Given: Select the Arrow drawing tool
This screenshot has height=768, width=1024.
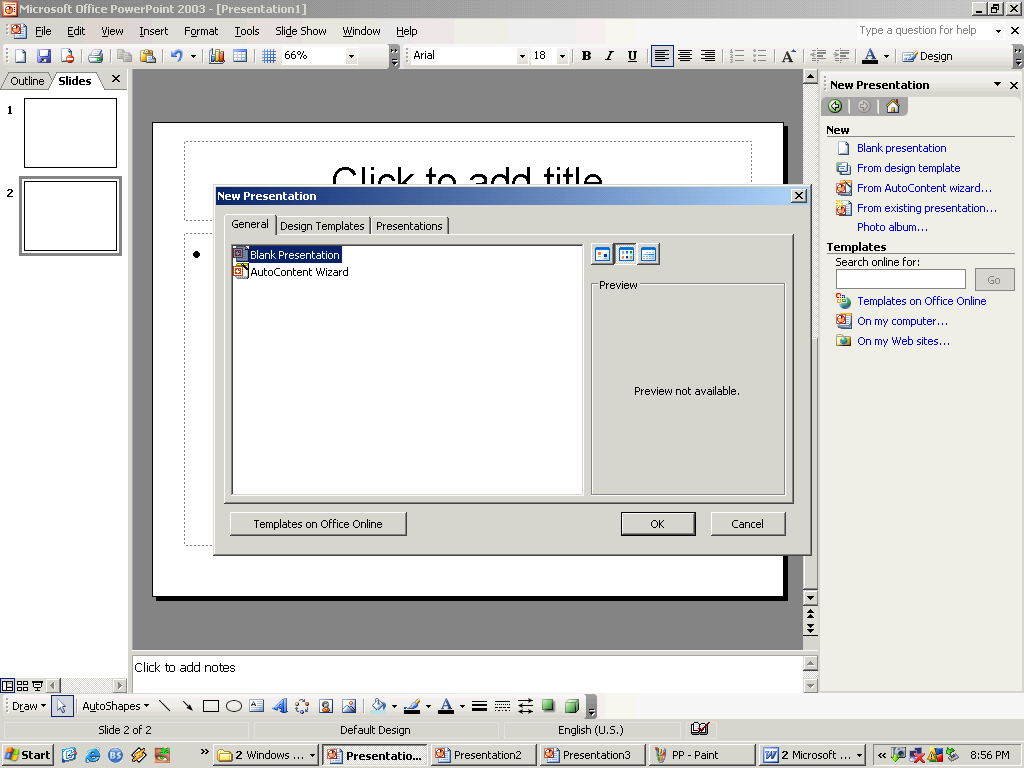Looking at the screenshot, I should 187,706.
